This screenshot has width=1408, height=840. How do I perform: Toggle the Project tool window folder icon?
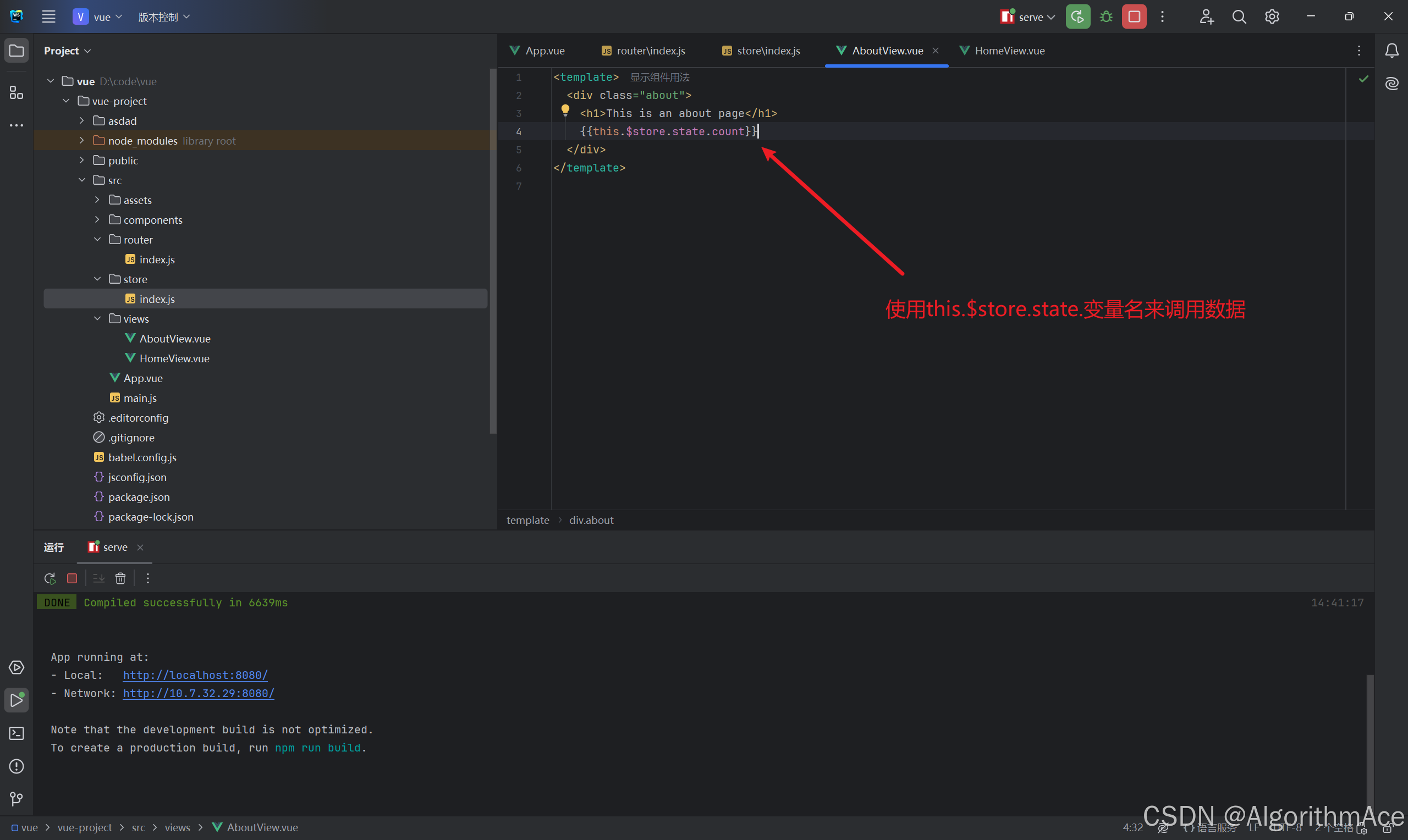(x=16, y=51)
